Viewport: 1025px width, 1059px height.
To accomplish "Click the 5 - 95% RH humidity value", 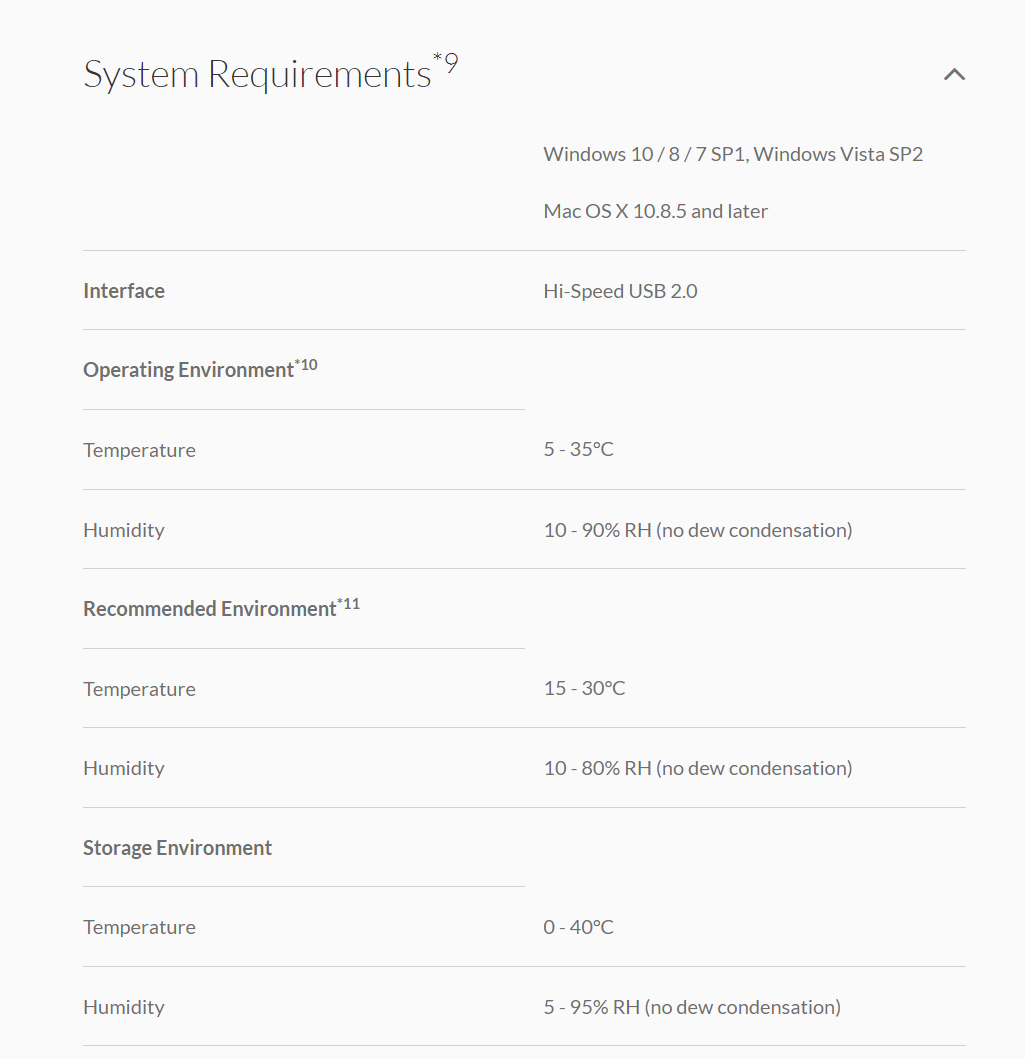I will click(691, 1007).
